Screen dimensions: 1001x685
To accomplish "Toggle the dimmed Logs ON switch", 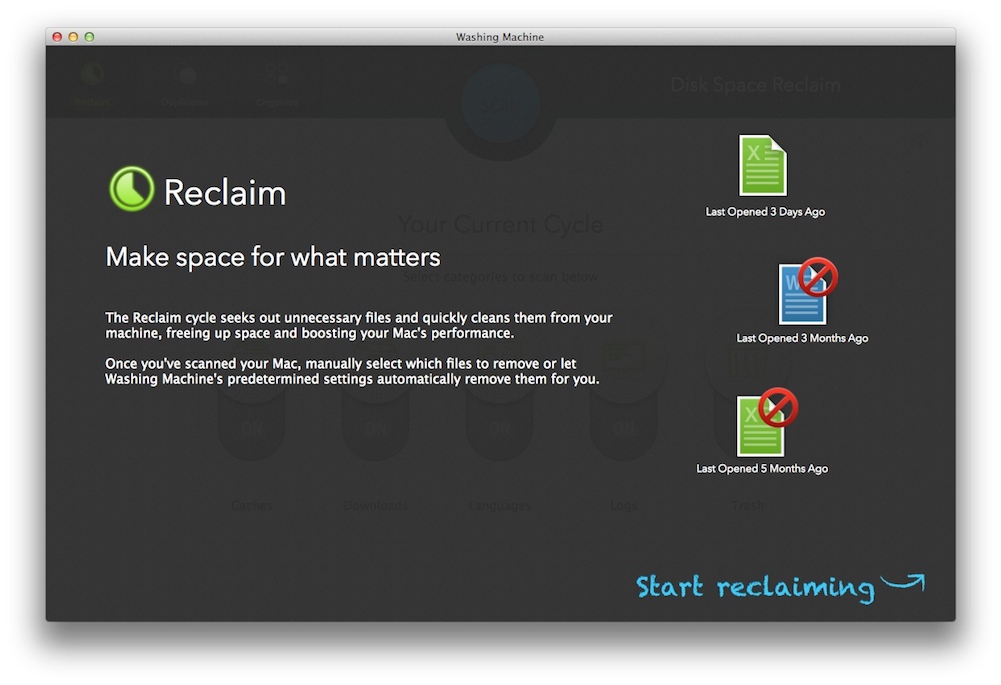I will 624,428.
